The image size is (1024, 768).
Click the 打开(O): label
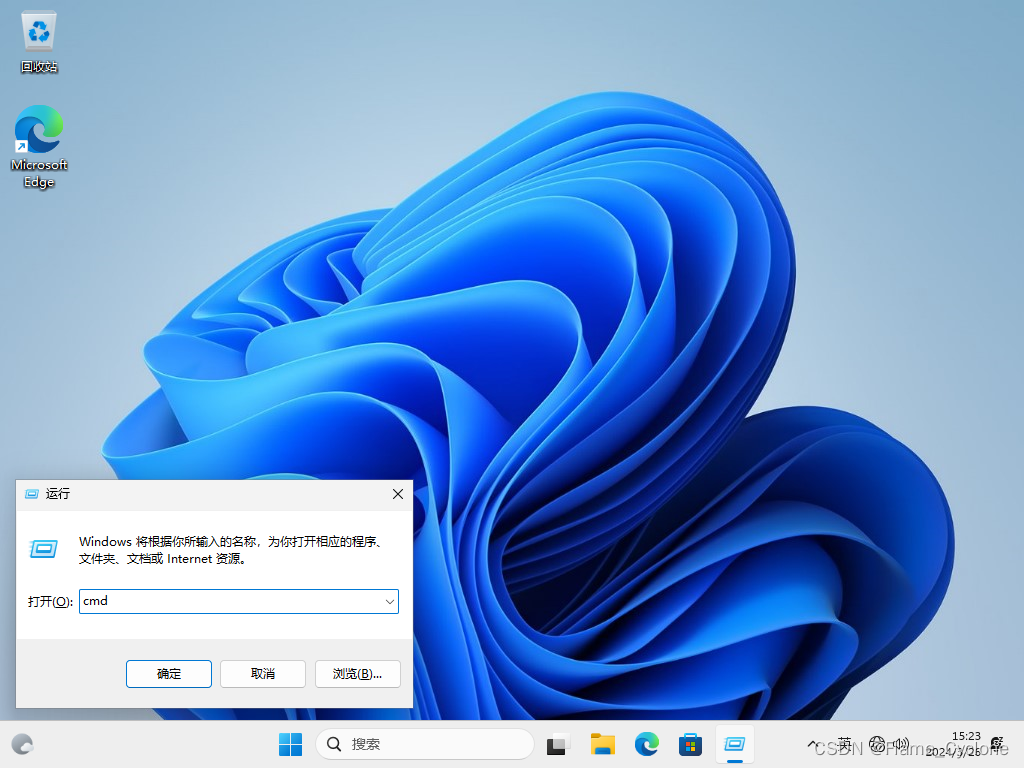click(50, 601)
